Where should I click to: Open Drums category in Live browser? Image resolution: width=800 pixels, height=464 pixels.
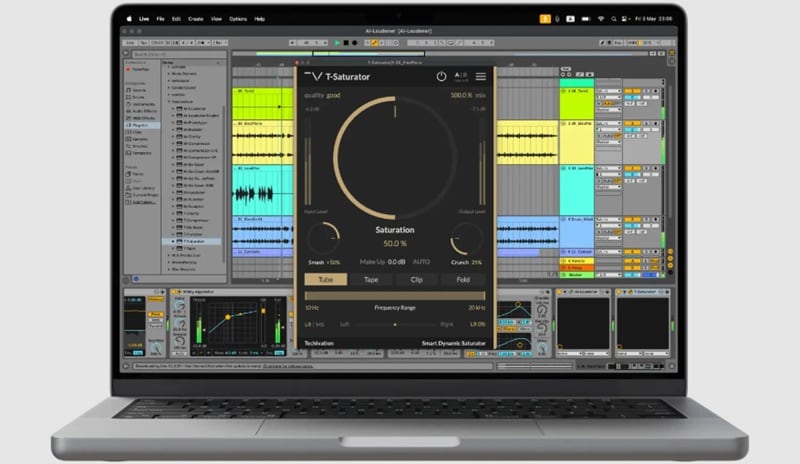click(x=136, y=97)
